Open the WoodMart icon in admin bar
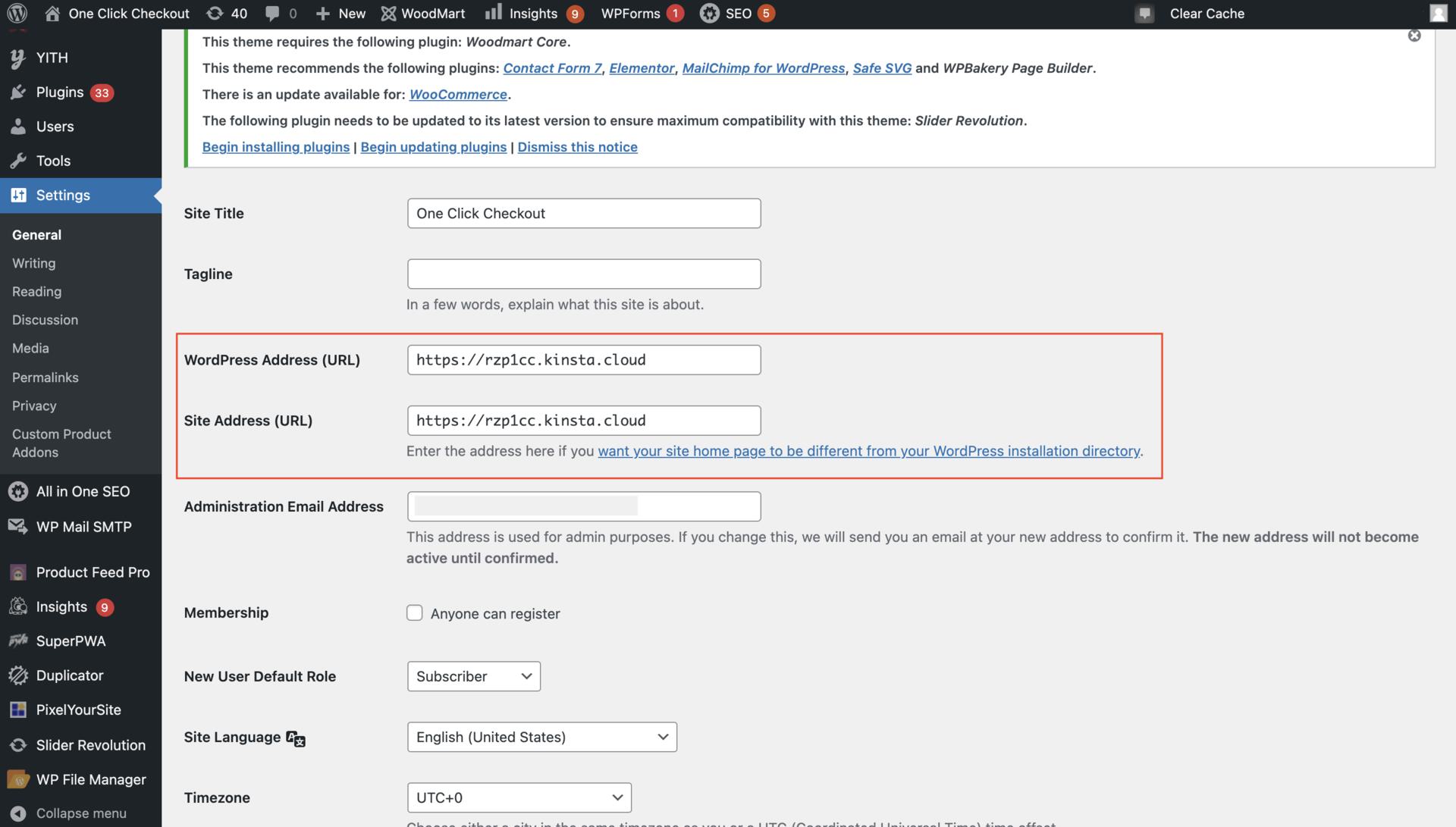Image resolution: width=1456 pixels, height=827 pixels. [x=388, y=13]
